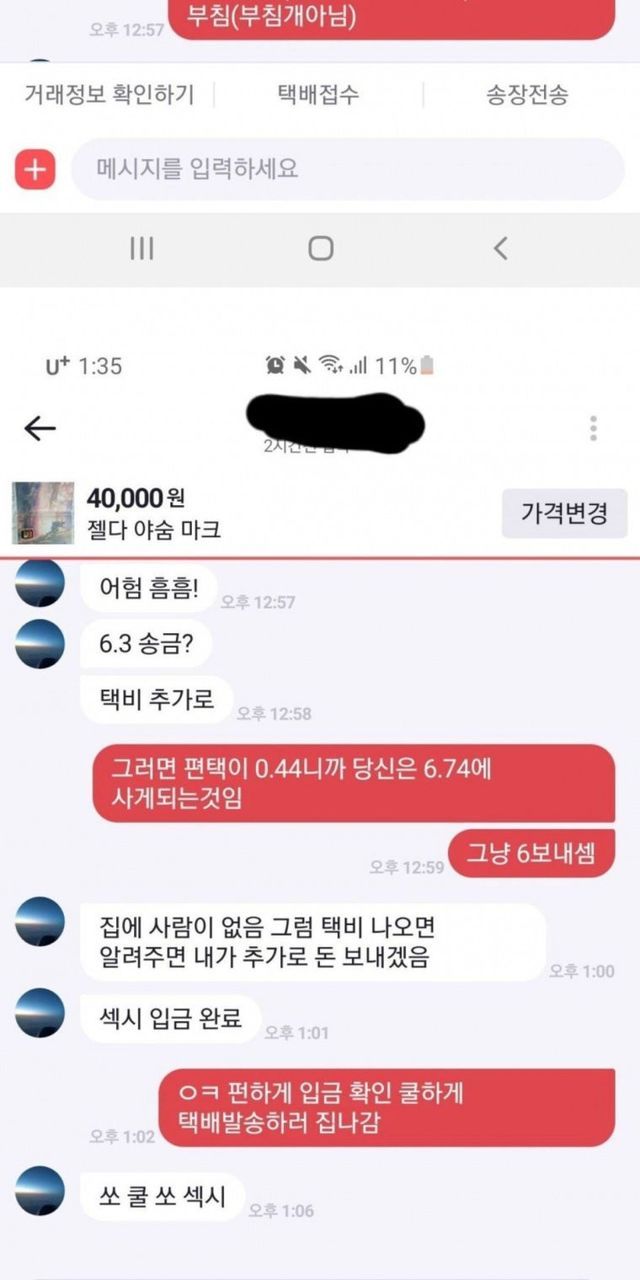Screen dimensions: 640x1280
Task: Click the 가격변경 button
Action: tap(564, 514)
